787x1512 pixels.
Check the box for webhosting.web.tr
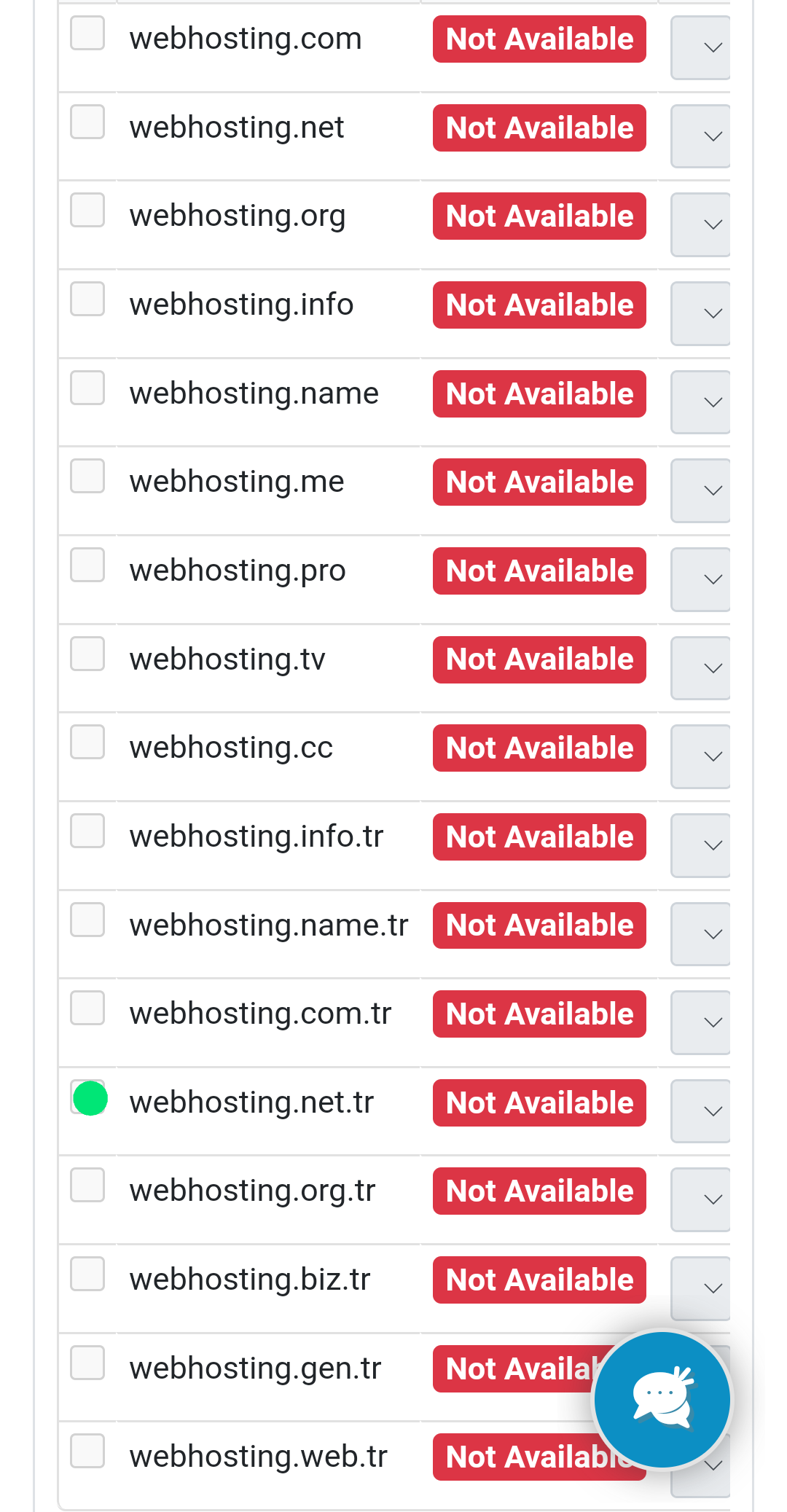click(x=87, y=1451)
